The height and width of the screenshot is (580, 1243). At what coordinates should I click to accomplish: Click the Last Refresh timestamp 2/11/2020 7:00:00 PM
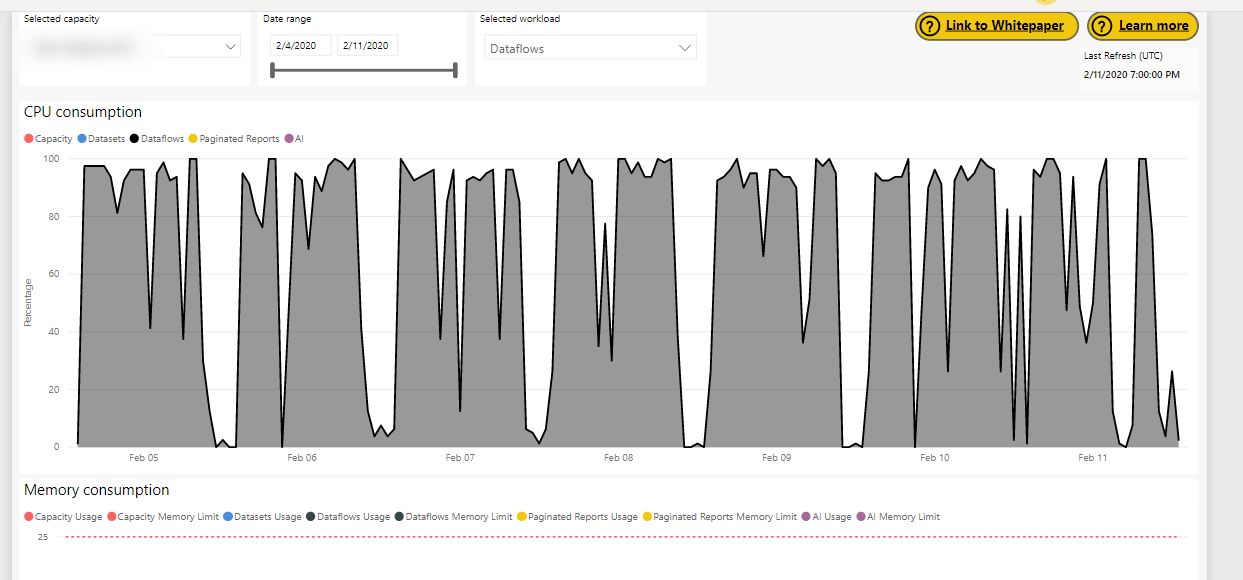point(1132,75)
